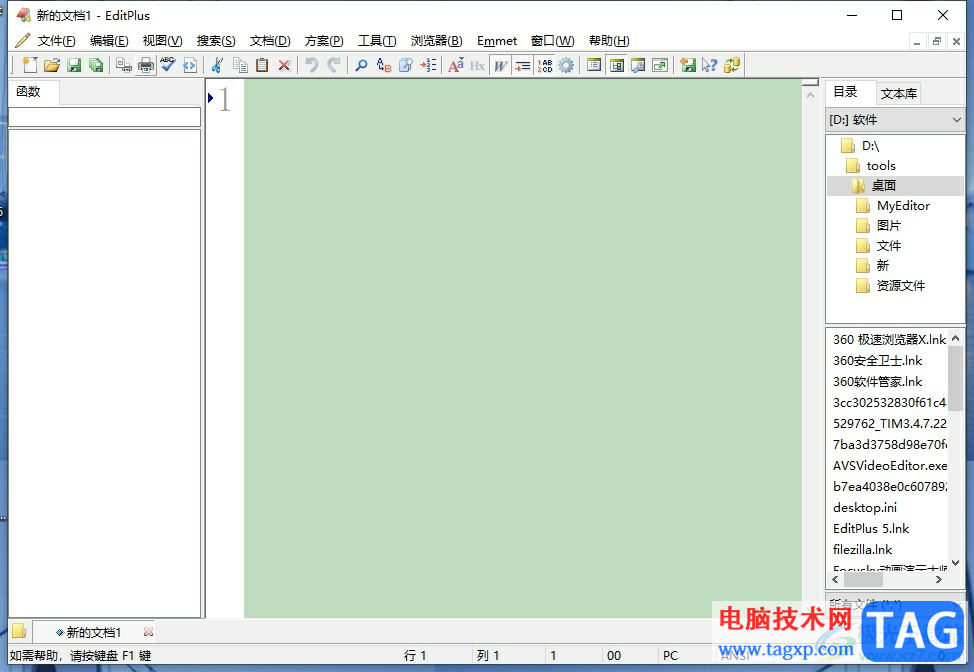Select the 资源文件 folder

coord(901,286)
